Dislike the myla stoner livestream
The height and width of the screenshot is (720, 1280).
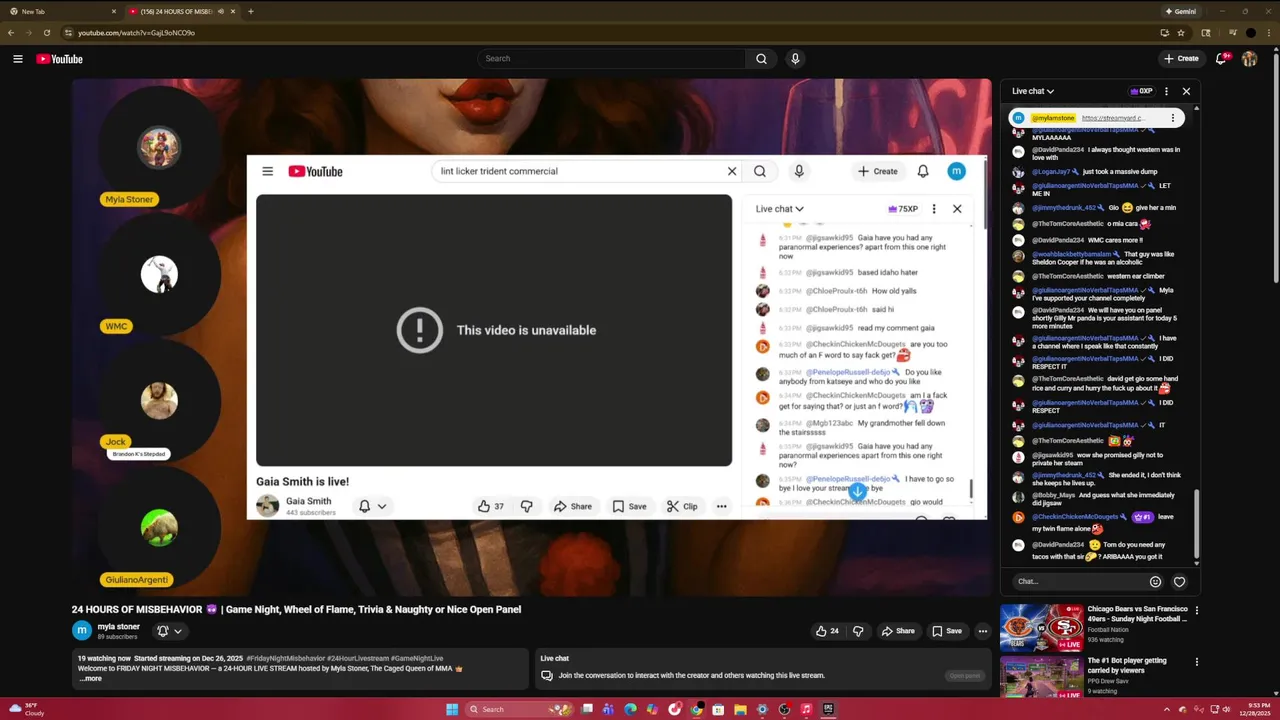tap(857, 631)
